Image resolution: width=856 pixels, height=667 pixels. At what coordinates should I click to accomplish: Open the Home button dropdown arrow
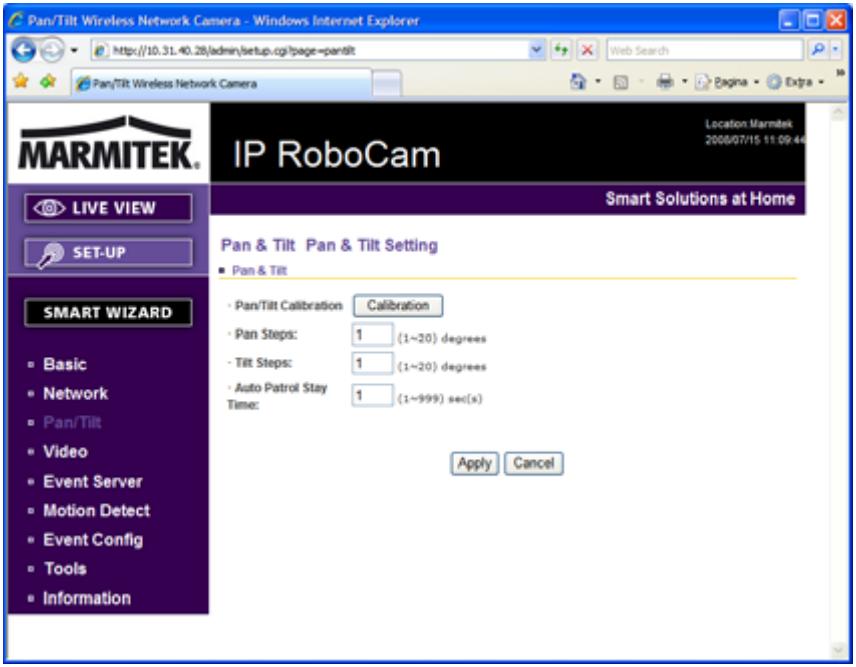[x=598, y=82]
